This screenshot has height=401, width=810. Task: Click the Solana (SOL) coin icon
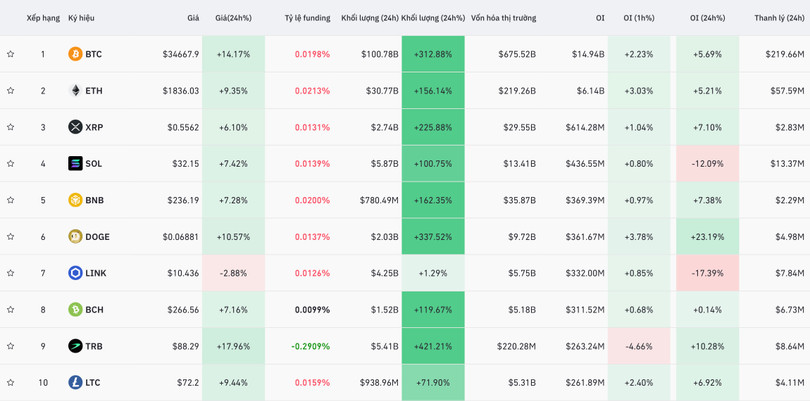click(75, 164)
